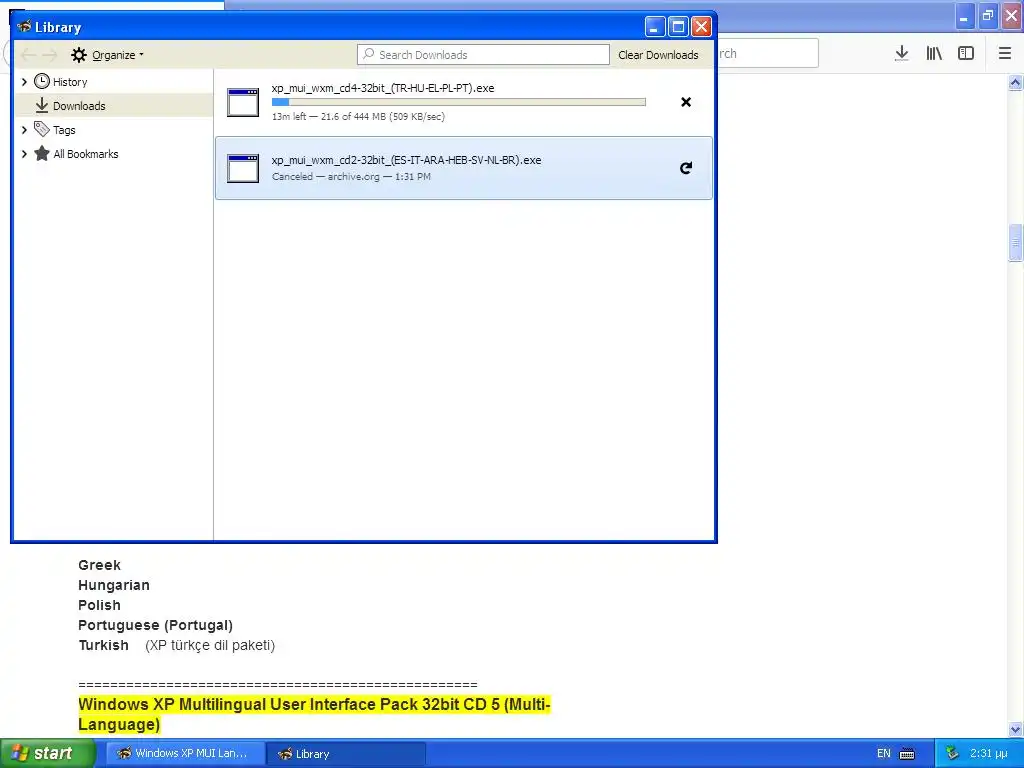Switch to Windows XP MUI taskbar item
This screenshot has width=1024, height=768.
click(185, 753)
